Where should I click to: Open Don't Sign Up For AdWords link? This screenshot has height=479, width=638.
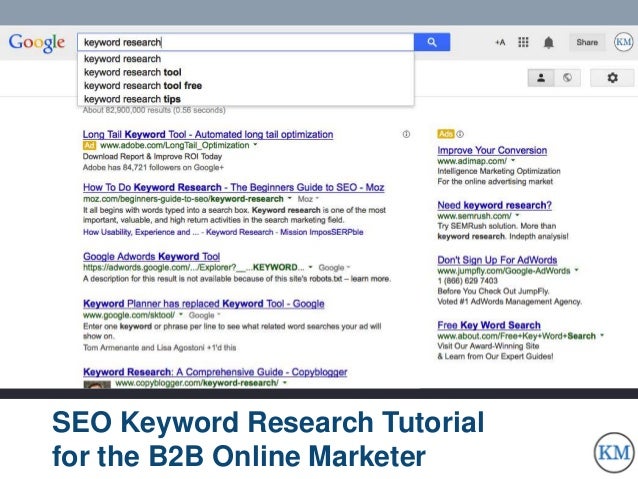497,260
